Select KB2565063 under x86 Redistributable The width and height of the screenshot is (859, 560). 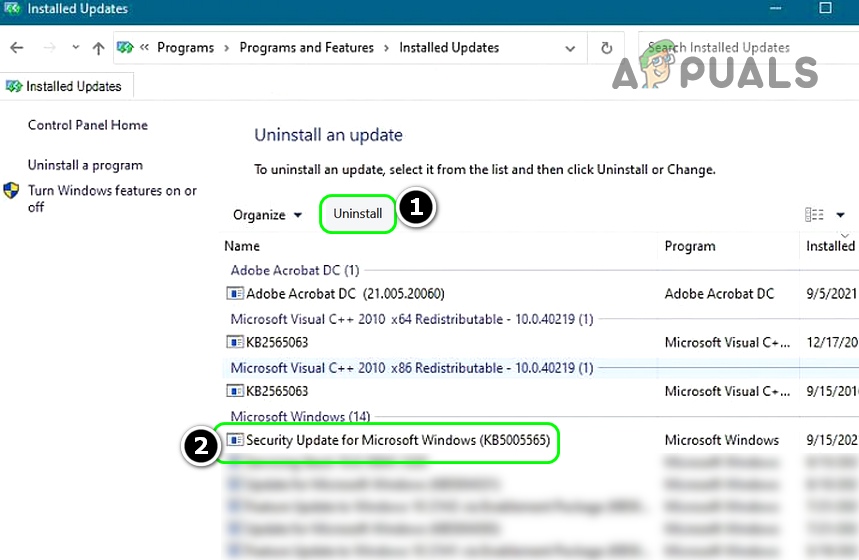point(277,391)
